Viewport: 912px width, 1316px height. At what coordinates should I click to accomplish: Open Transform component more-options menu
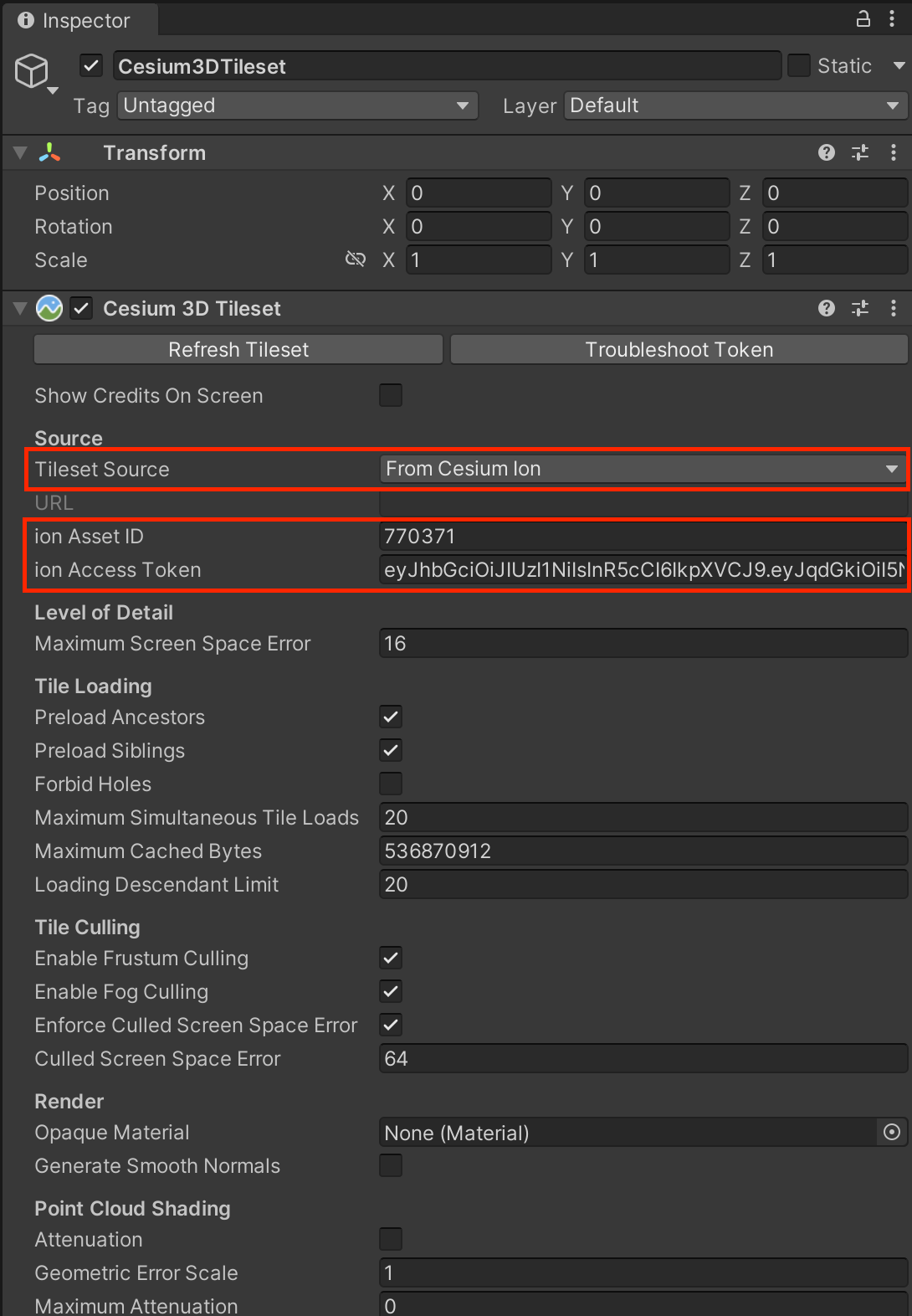click(x=894, y=152)
